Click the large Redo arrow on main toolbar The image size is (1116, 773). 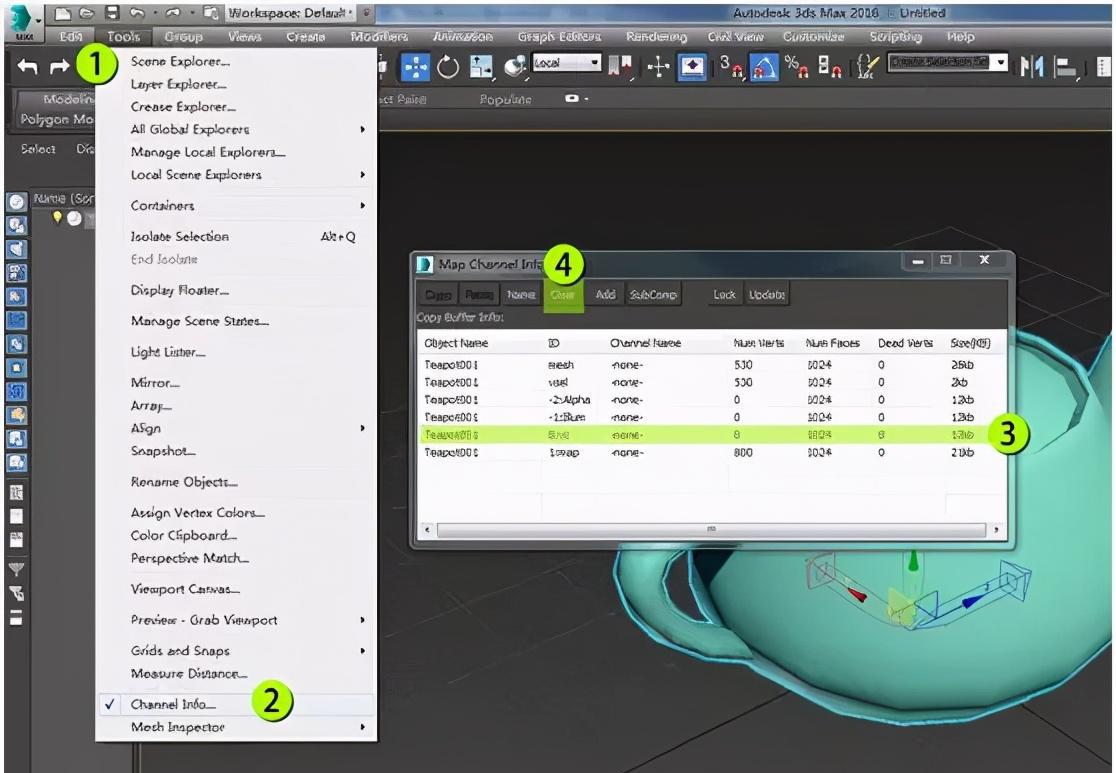pos(59,66)
